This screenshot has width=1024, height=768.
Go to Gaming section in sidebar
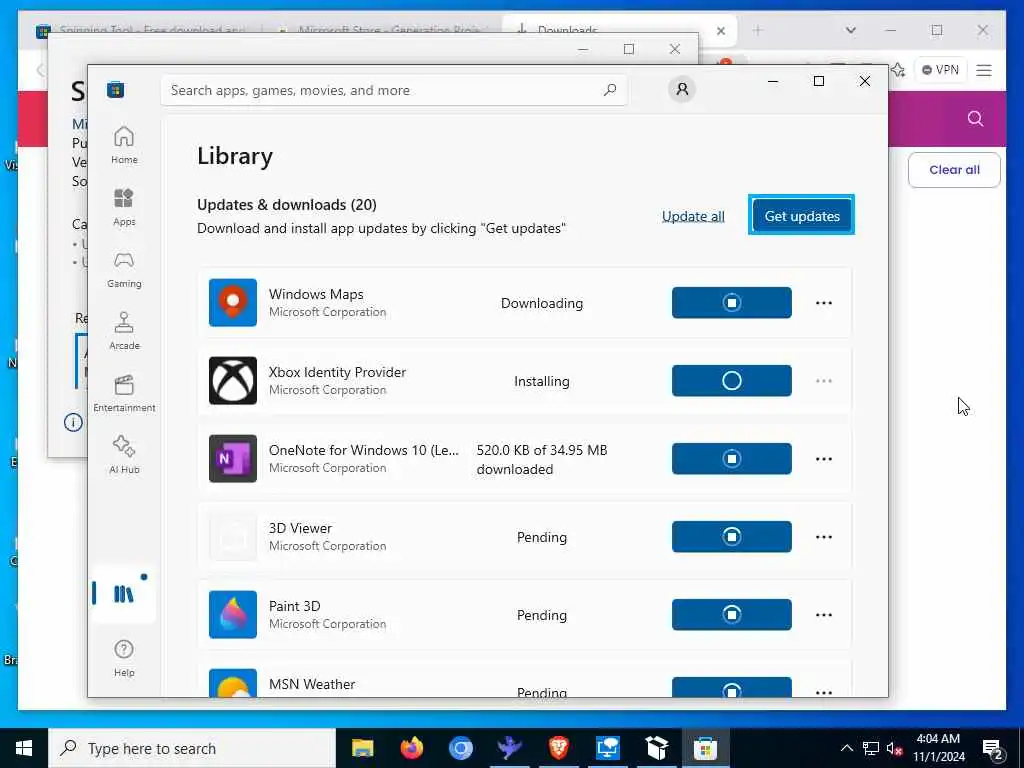124,269
